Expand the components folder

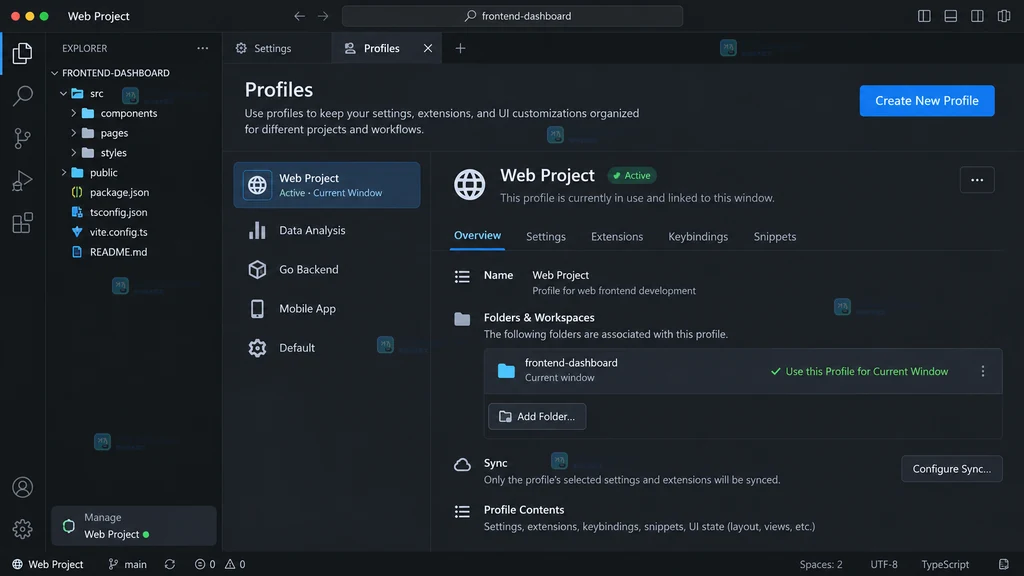point(74,113)
